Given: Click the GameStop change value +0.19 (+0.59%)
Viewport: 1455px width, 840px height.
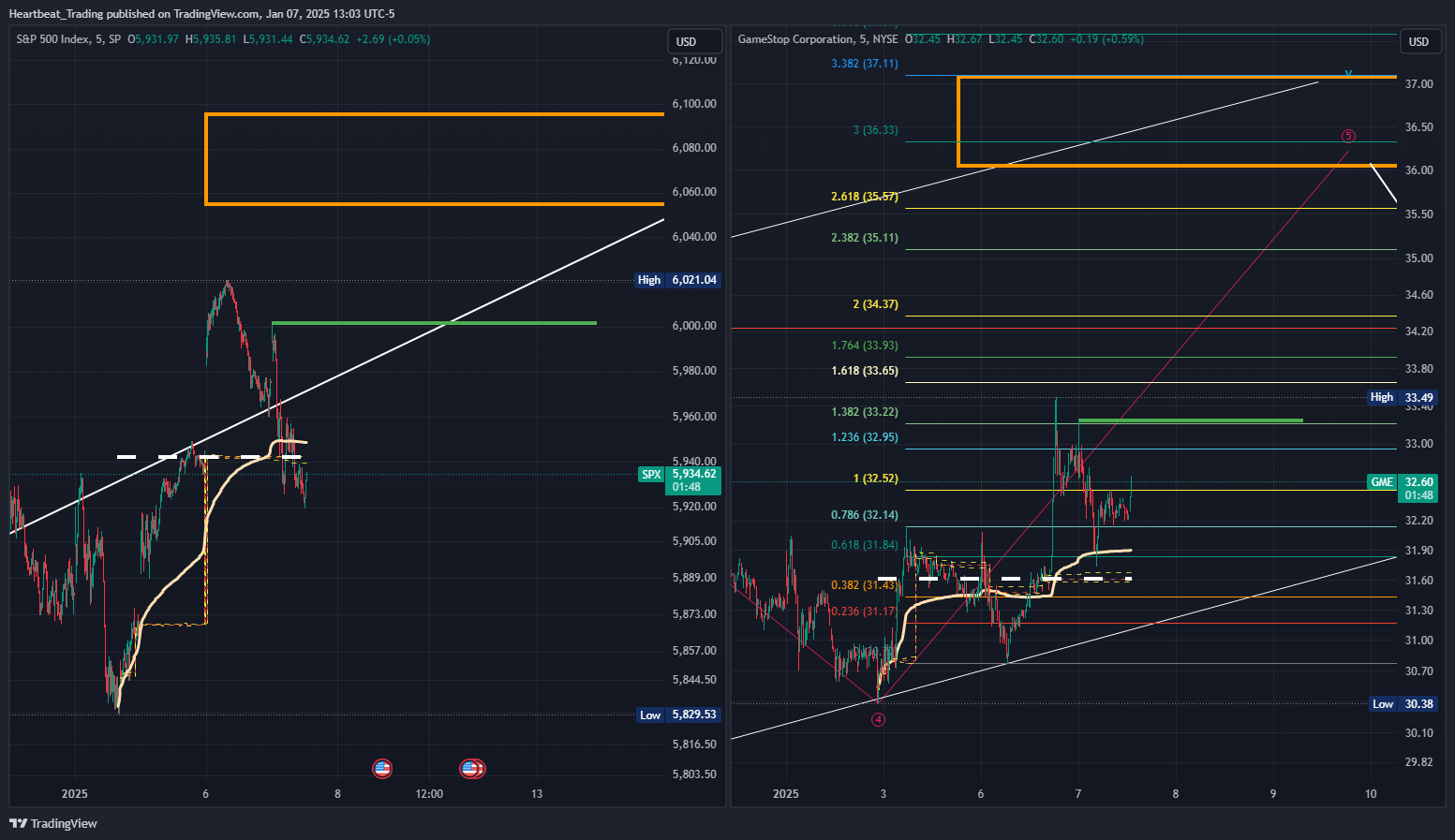Looking at the screenshot, I should pos(1106,39).
